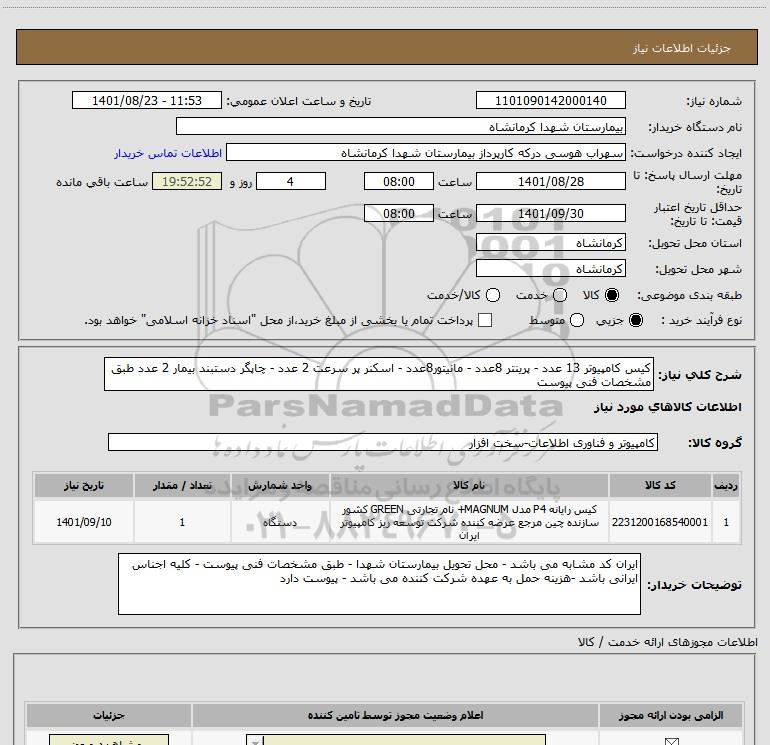Click the announcement date field 1401/08/23 - 11:53
This screenshot has height=745, width=770.
point(147,101)
